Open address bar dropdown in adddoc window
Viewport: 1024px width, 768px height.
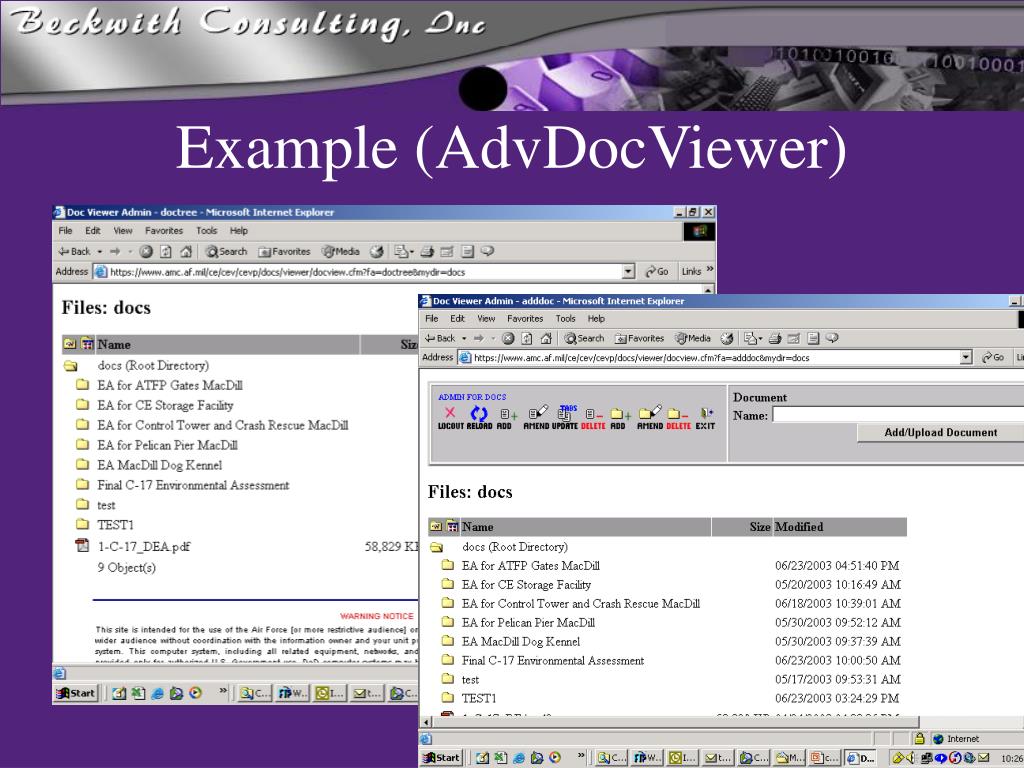(967, 357)
